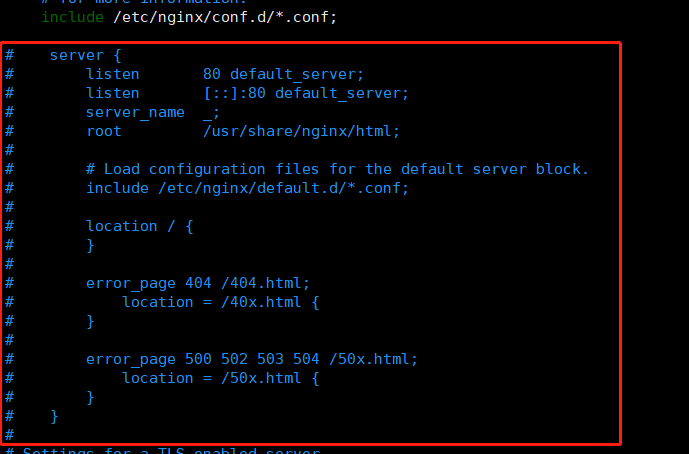689x454 pixels.
Task: Click '80 default_server;' on first listen line
Action: coord(283,74)
